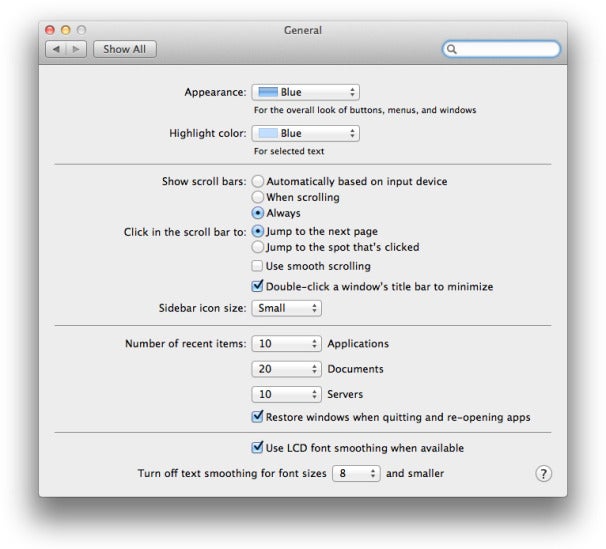Image resolution: width=606 pixels, height=549 pixels.
Task: Click the 'Show scroll bars:' label
Action: pos(204,181)
